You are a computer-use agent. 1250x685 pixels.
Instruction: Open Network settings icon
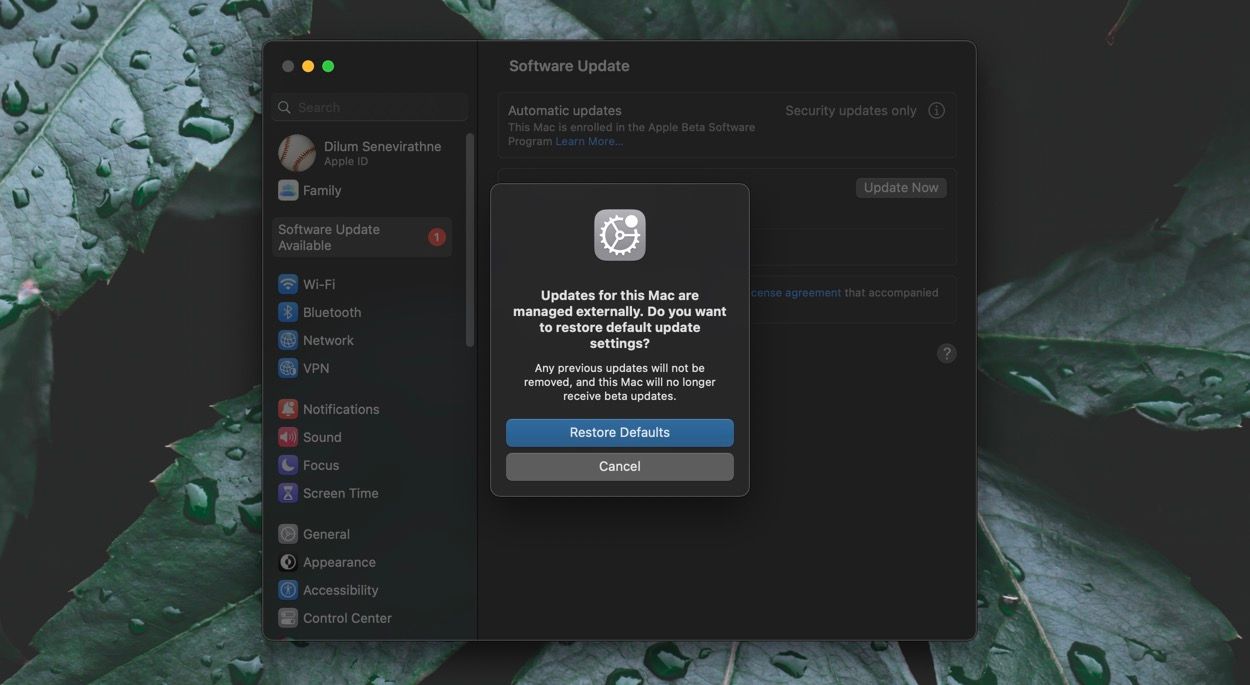[x=288, y=340]
